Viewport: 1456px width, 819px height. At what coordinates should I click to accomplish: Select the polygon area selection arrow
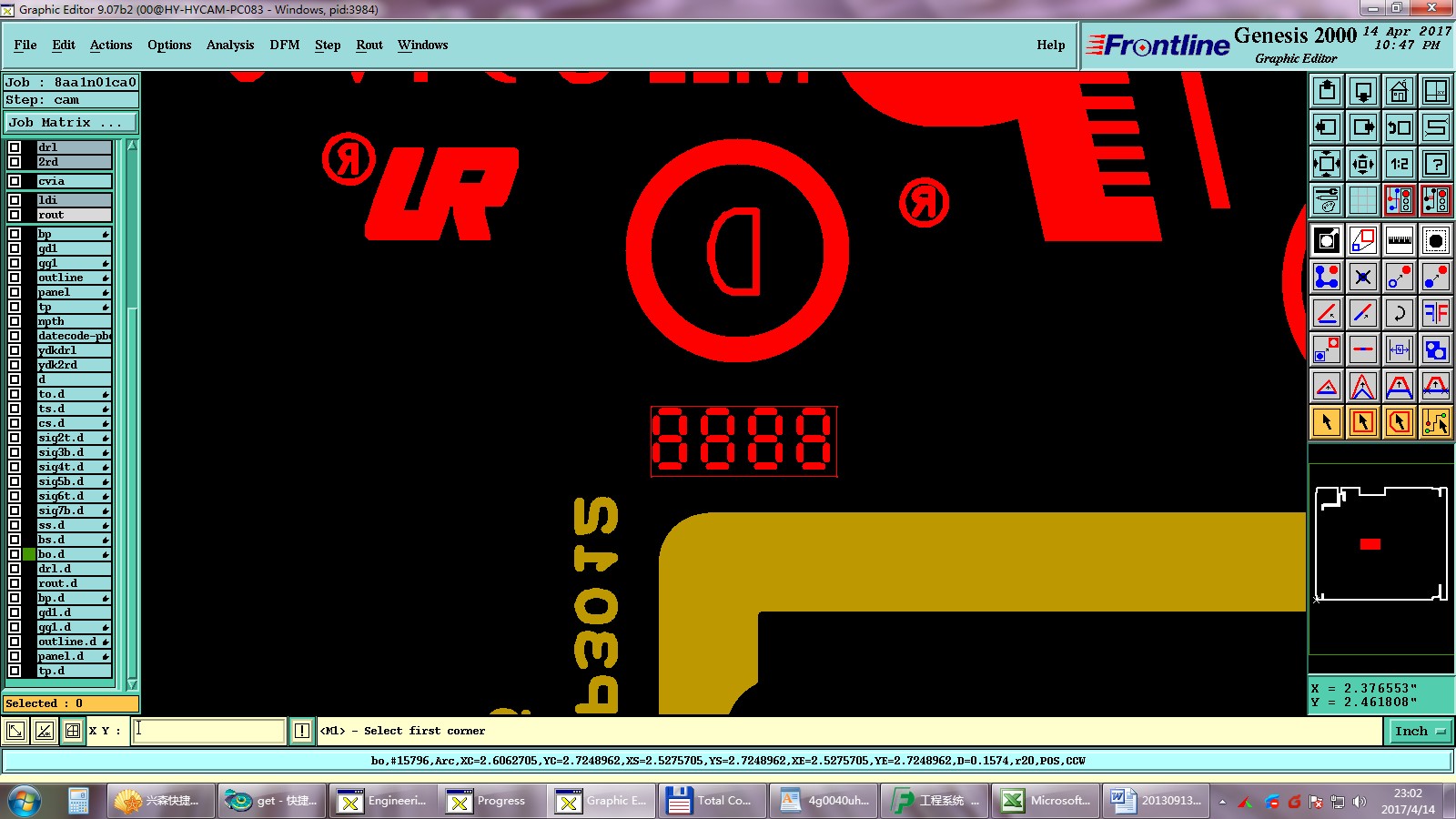click(1400, 422)
